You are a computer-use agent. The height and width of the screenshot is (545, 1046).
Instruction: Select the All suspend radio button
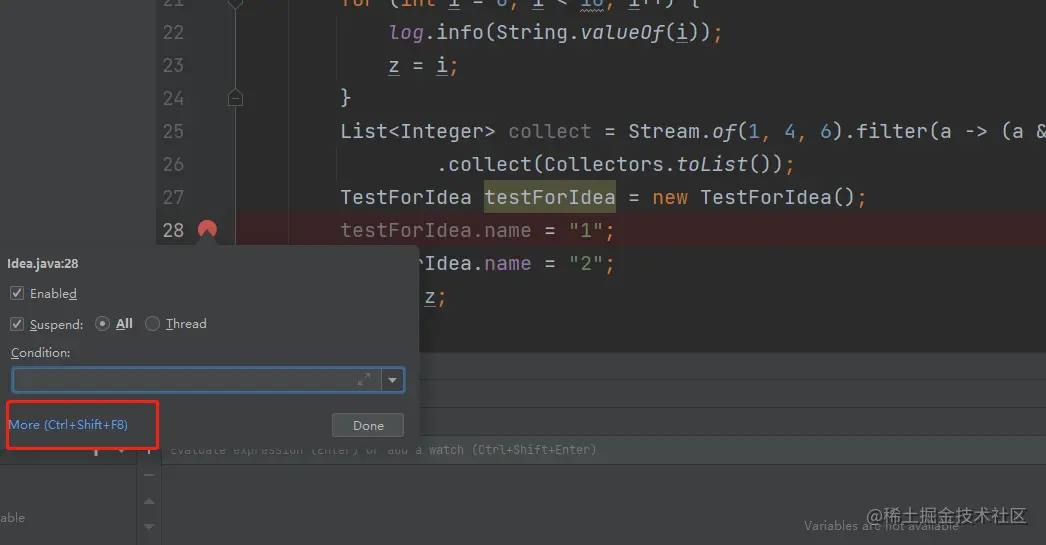pyautogui.click(x=102, y=324)
